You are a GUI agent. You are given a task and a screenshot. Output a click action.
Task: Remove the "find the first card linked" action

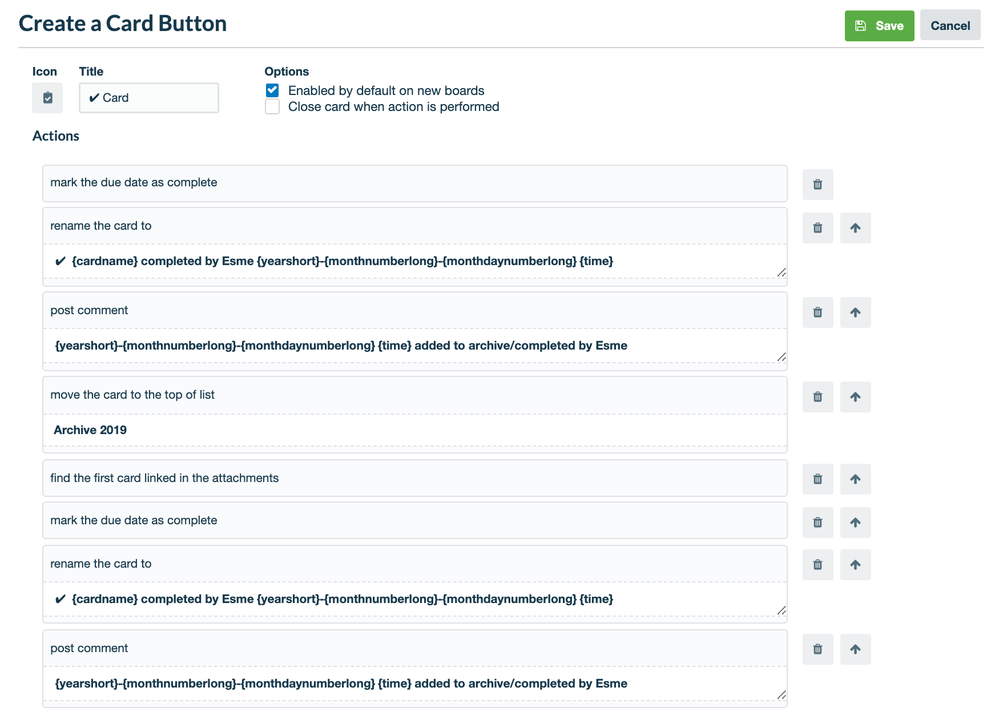pos(817,478)
